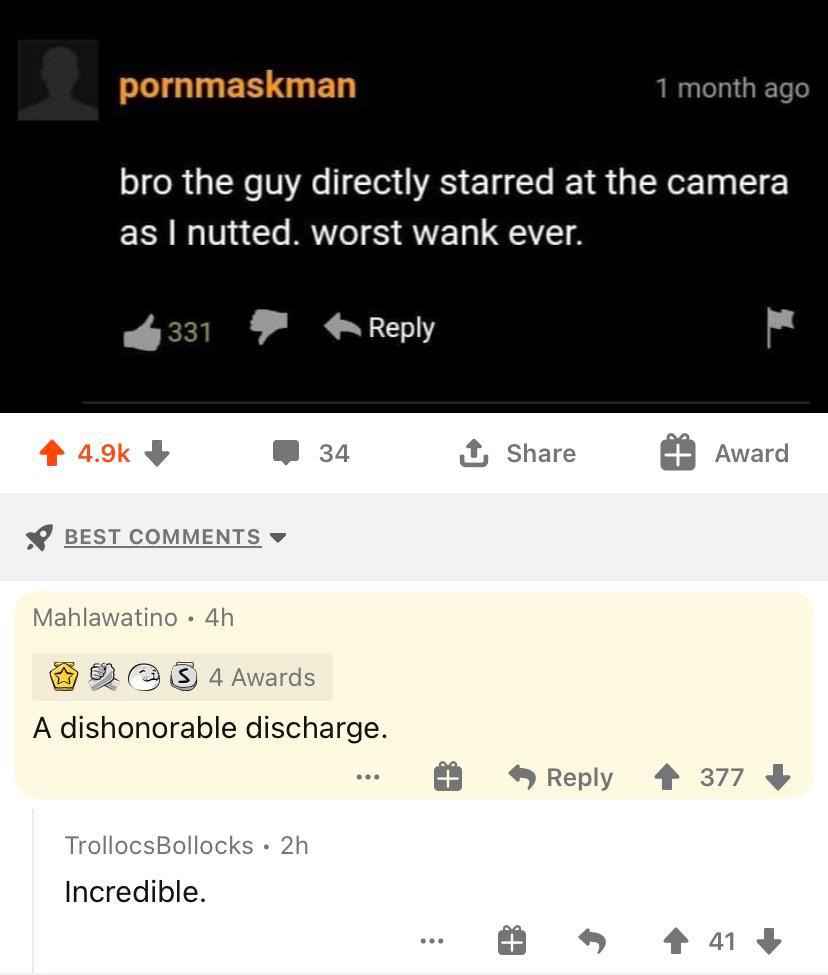Image resolution: width=828 pixels, height=975 pixels.
Task: Open the 4 Awards badge list
Action: point(182,677)
